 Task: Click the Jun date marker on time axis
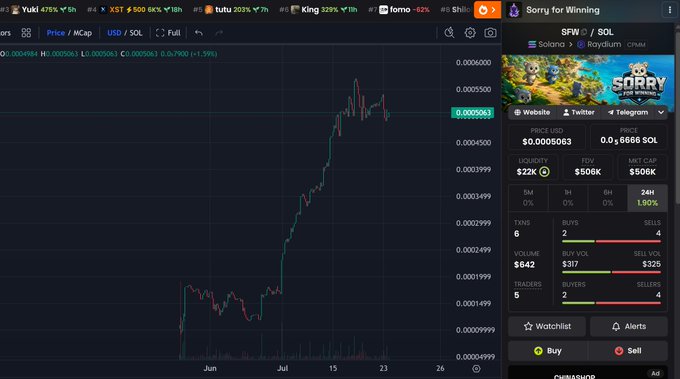click(x=210, y=368)
